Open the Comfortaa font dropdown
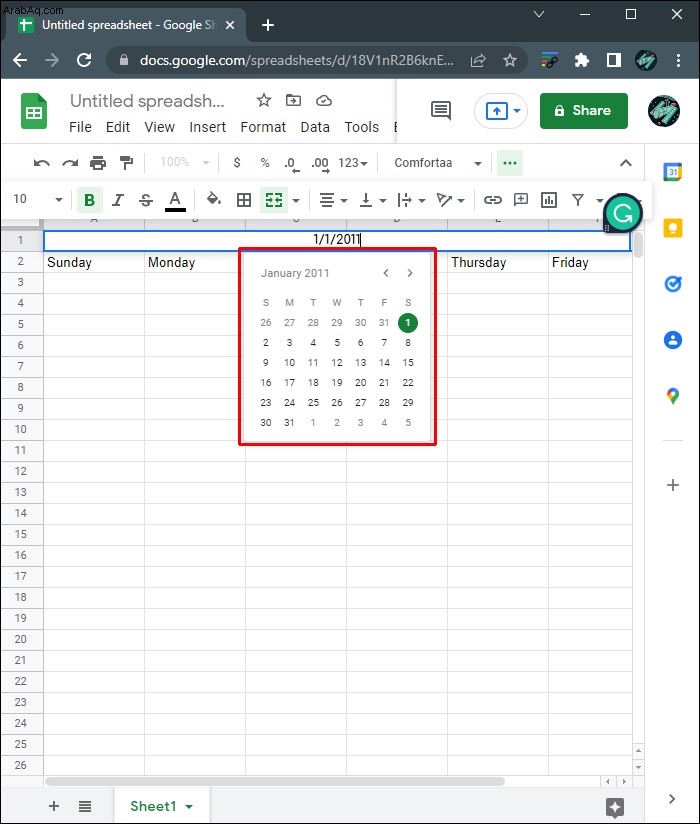This screenshot has width=700, height=824. pyautogui.click(x=438, y=163)
